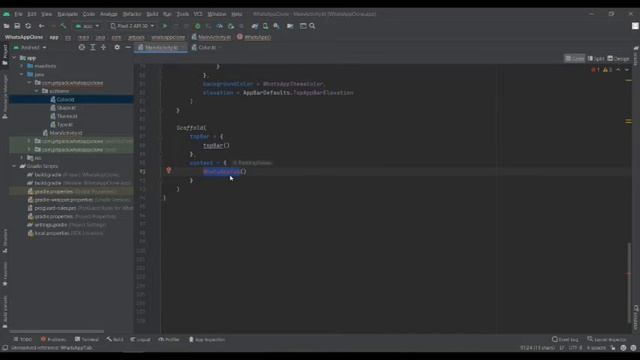Click the Expand All project tree icon
This screenshot has width=640, height=360.
[x=93, y=47]
